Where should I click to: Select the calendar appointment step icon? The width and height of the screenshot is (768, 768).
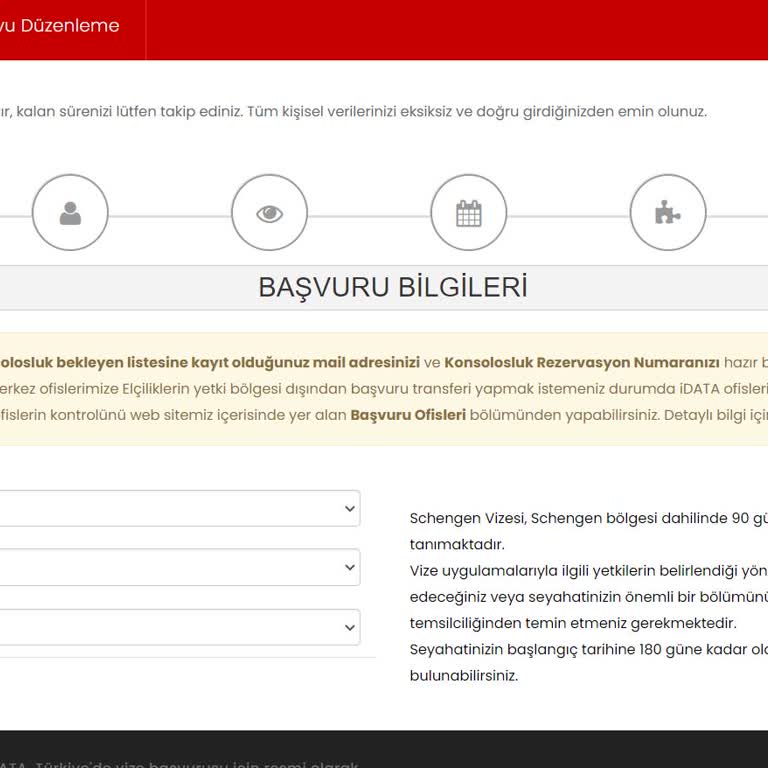click(x=469, y=213)
